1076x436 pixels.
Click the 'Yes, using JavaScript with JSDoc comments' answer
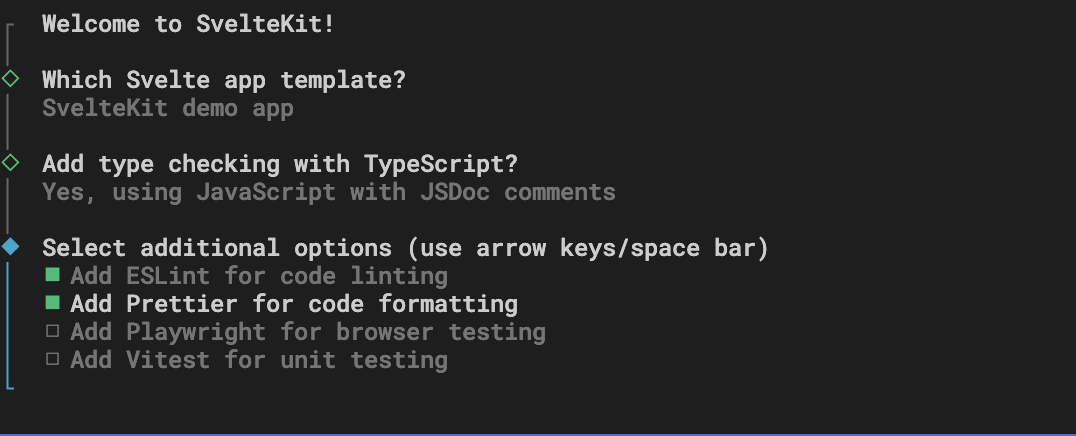coord(329,192)
